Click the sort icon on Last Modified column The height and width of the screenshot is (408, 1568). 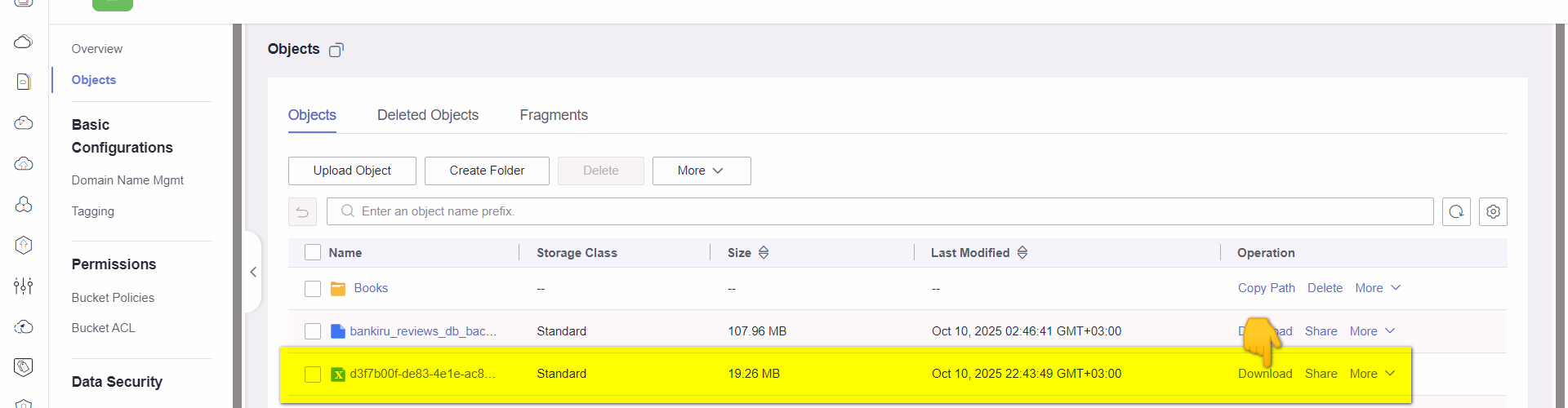tap(1022, 253)
